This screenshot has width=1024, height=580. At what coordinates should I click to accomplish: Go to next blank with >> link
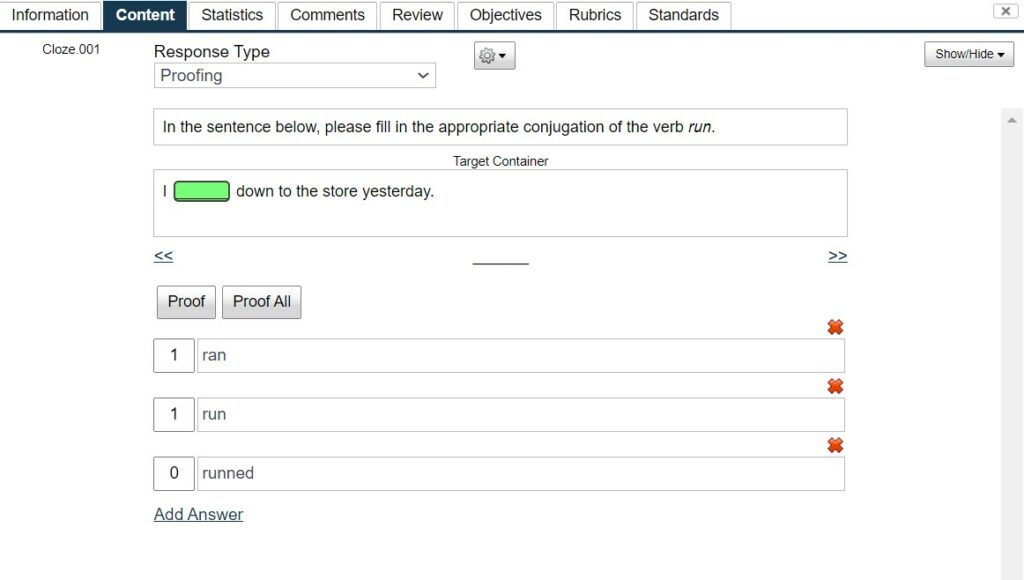pyautogui.click(x=838, y=256)
